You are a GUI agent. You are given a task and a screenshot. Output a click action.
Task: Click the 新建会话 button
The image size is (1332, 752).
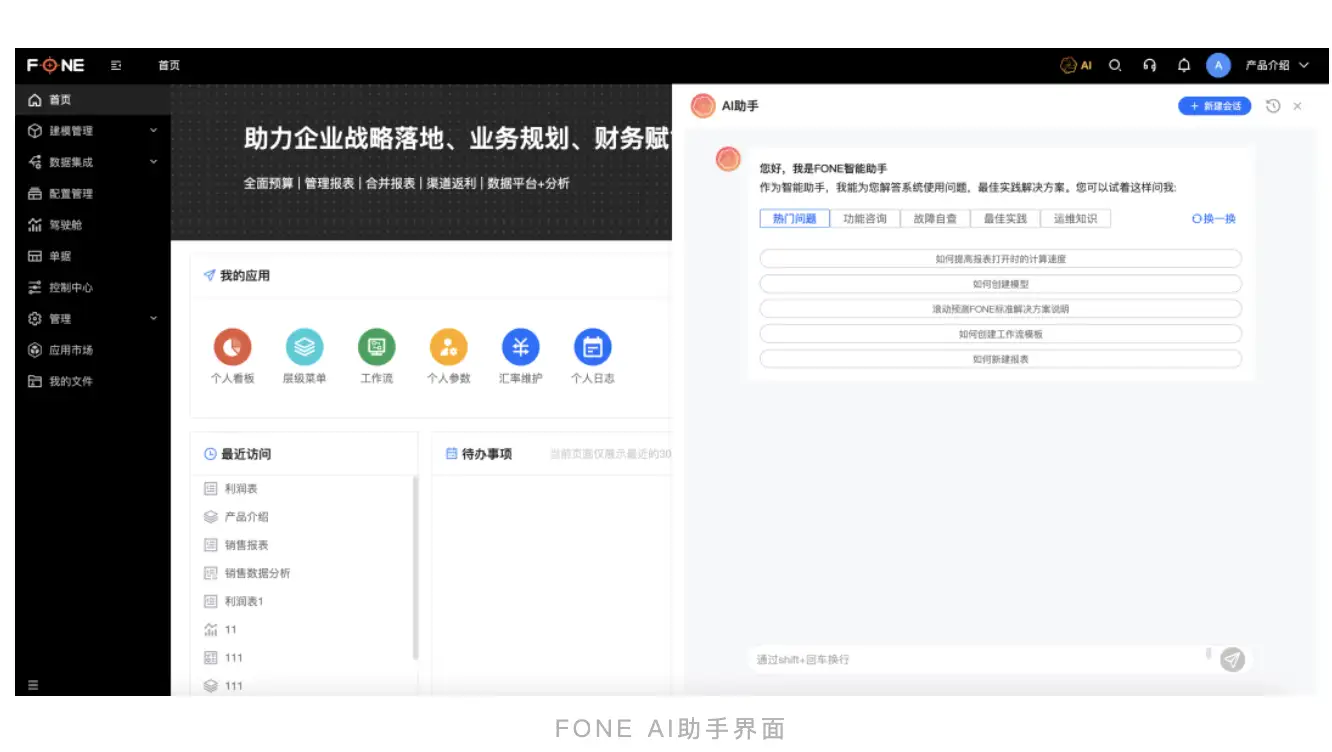pos(1215,106)
